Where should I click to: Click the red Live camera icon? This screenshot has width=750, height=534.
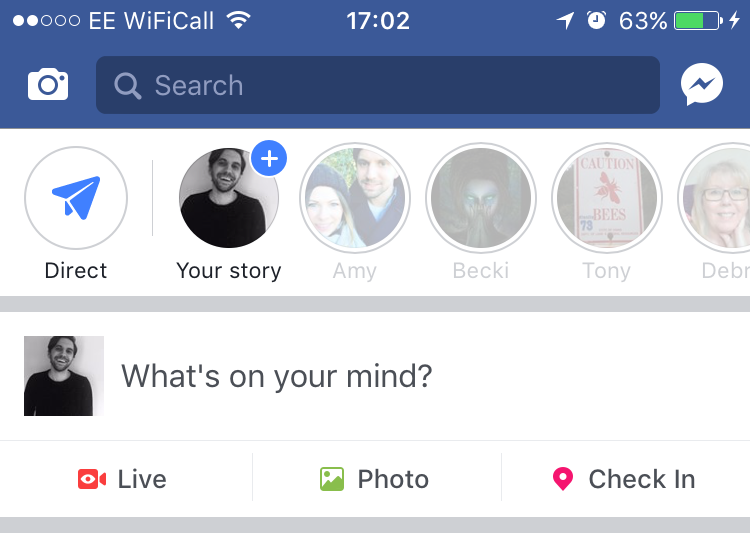click(x=92, y=479)
